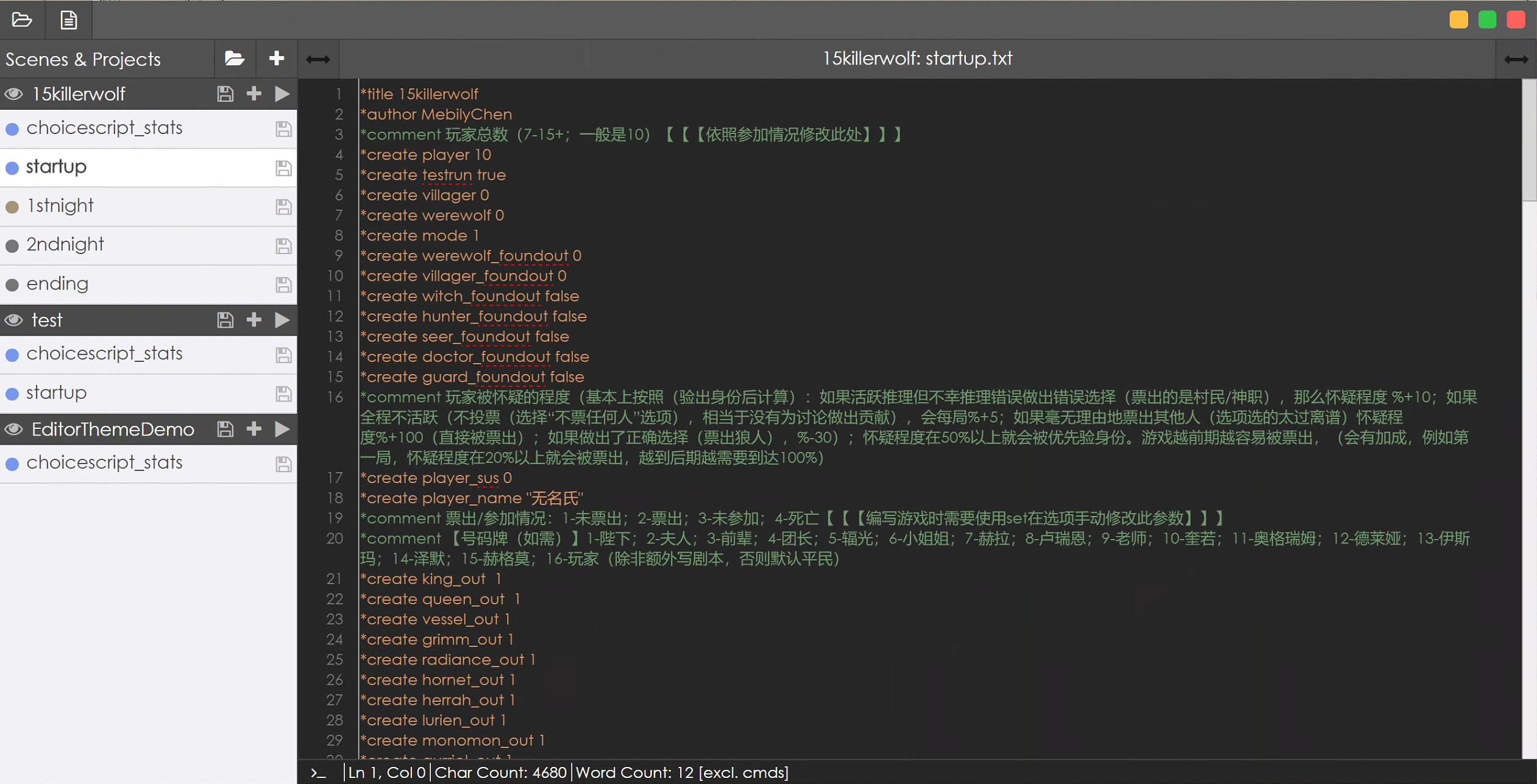Open choicescript_stats under EditorThemeDemo
The image size is (1537, 784).
(x=148, y=464)
